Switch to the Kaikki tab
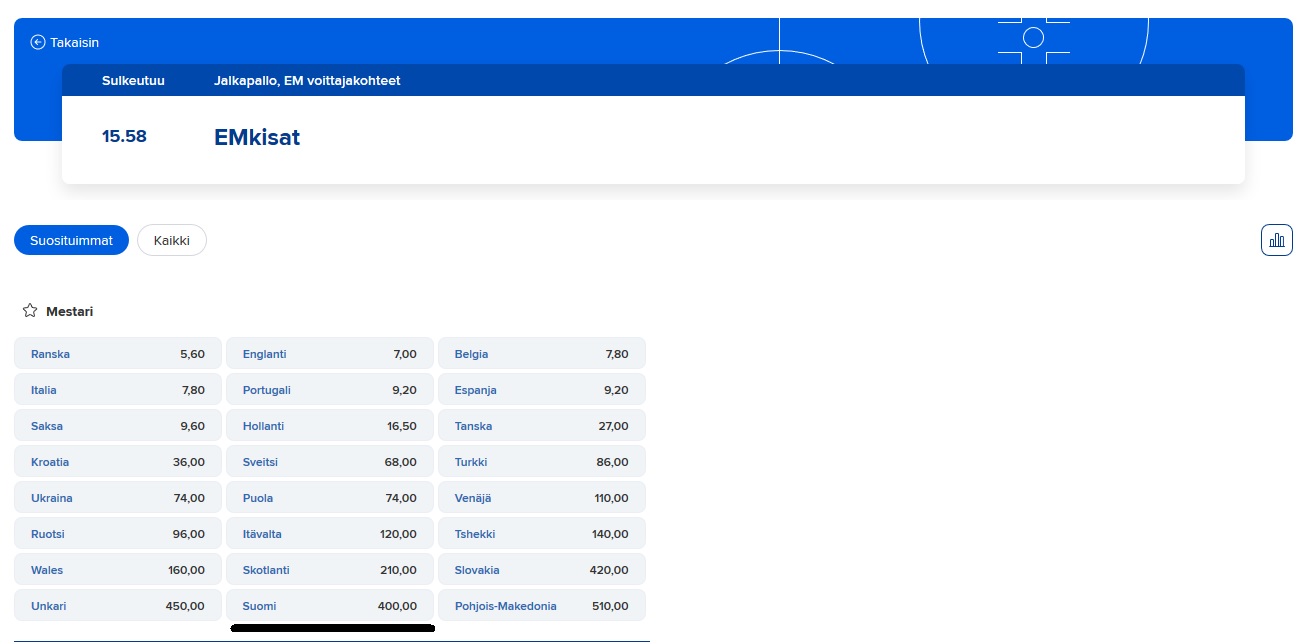Viewport: 1298px width, 644px height. pos(171,240)
